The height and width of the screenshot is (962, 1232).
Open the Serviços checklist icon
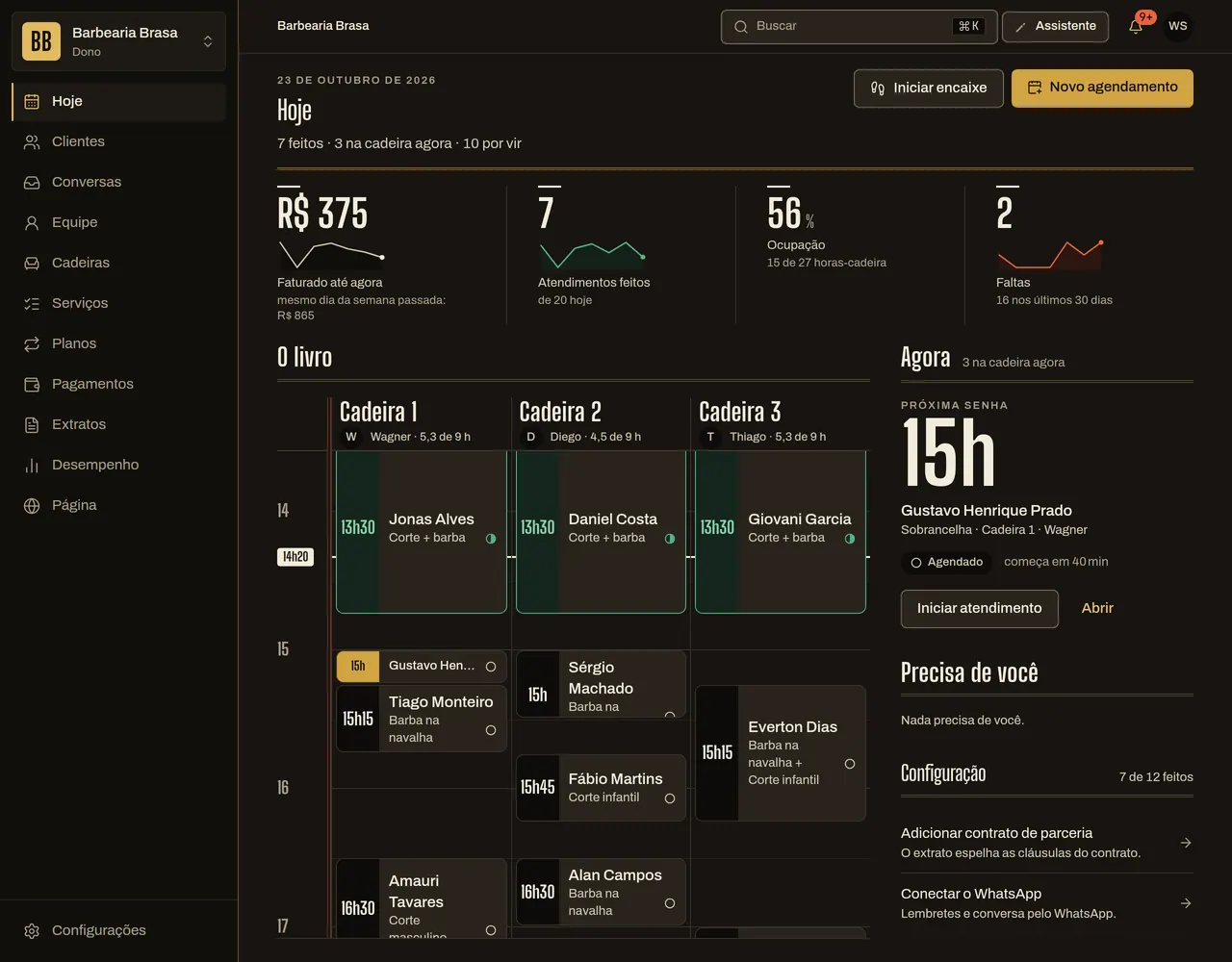click(x=32, y=303)
